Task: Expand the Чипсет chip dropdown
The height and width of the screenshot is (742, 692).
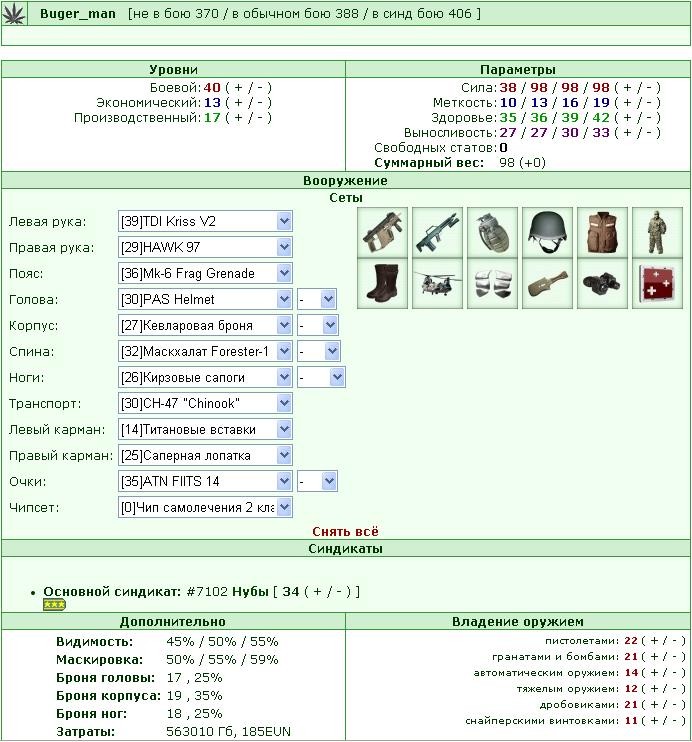Action: pyautogui.click(x=205, y=507)
